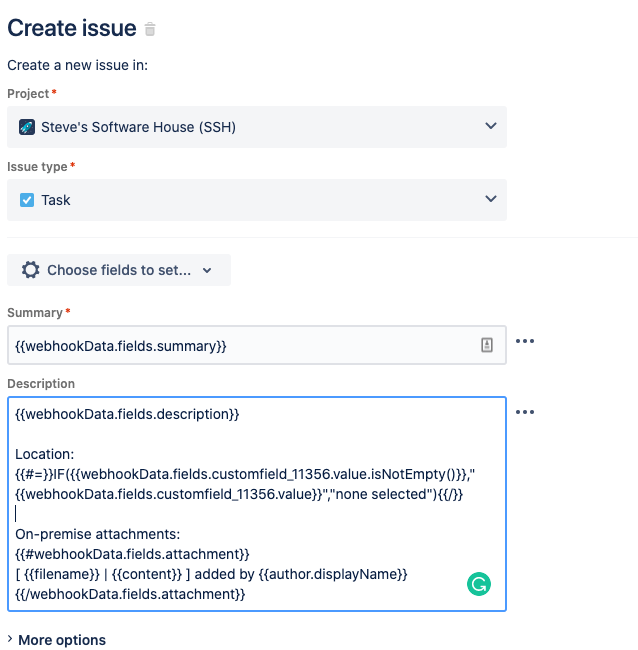The height and width of the screenshot is (650, 638).
Task: Expand the Issue type dropdown chevron
Action: [491, 199]
